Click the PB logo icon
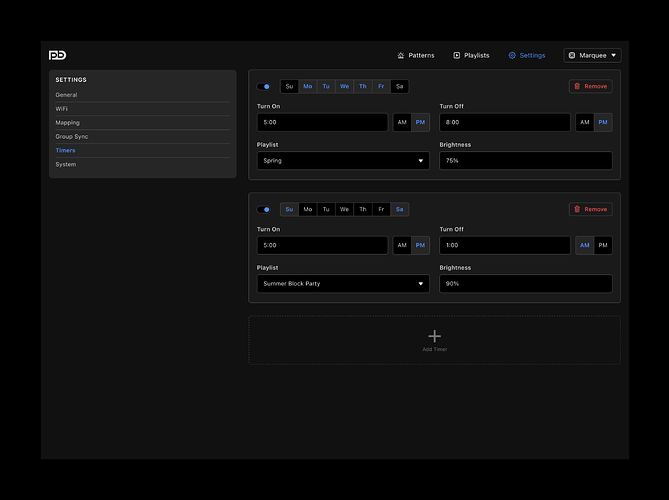This screenshot has height=500, width=669. click(58, 55)
